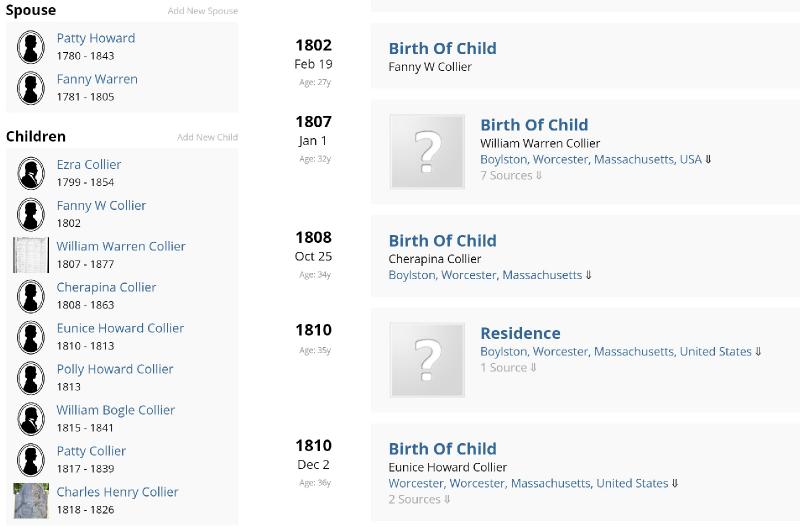Click Polly Howard Collier's silhouette icon
This screenshot has width=800, height=527.
pos(31,378)
